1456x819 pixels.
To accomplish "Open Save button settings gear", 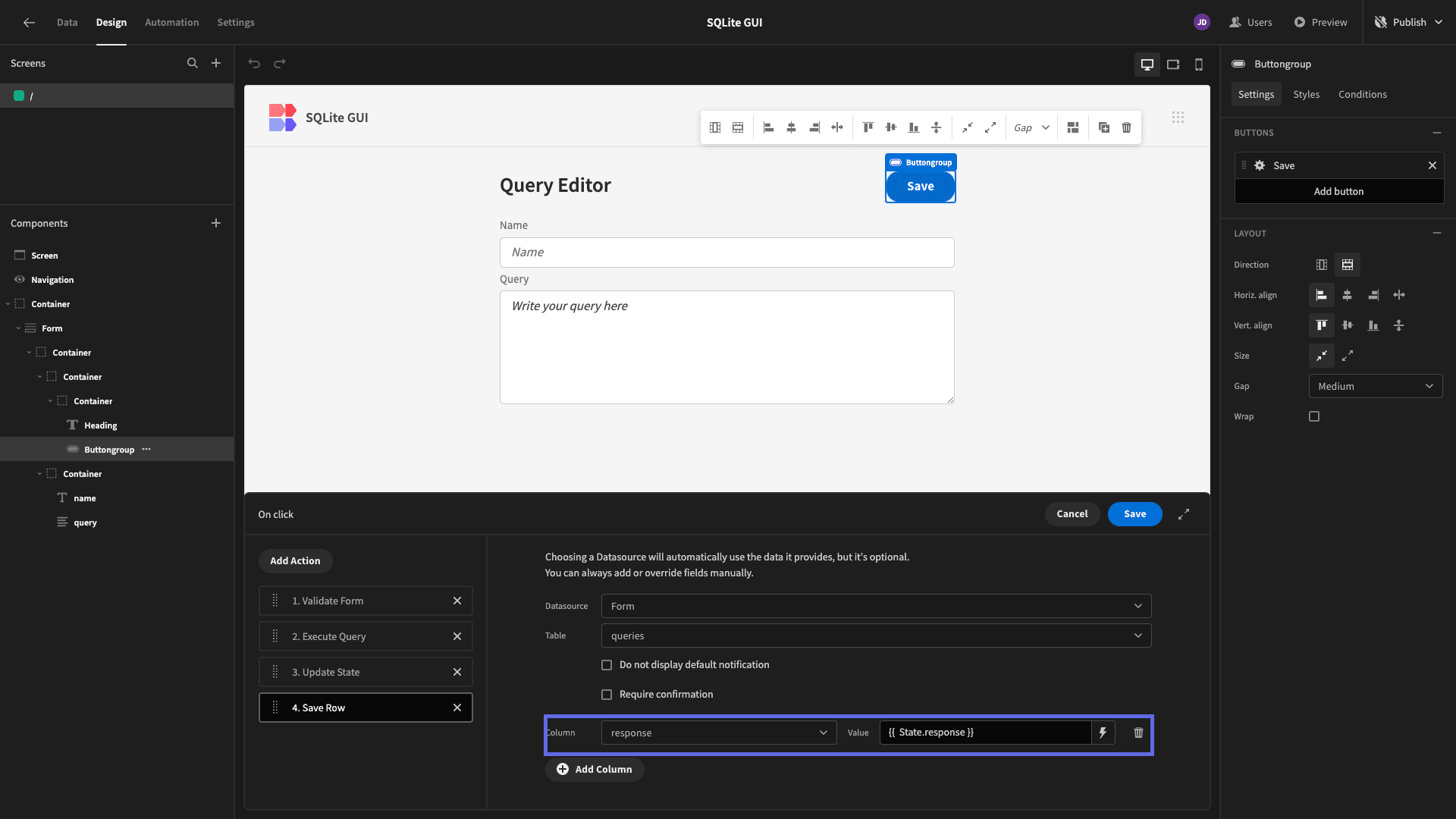I will [1260, 165].
